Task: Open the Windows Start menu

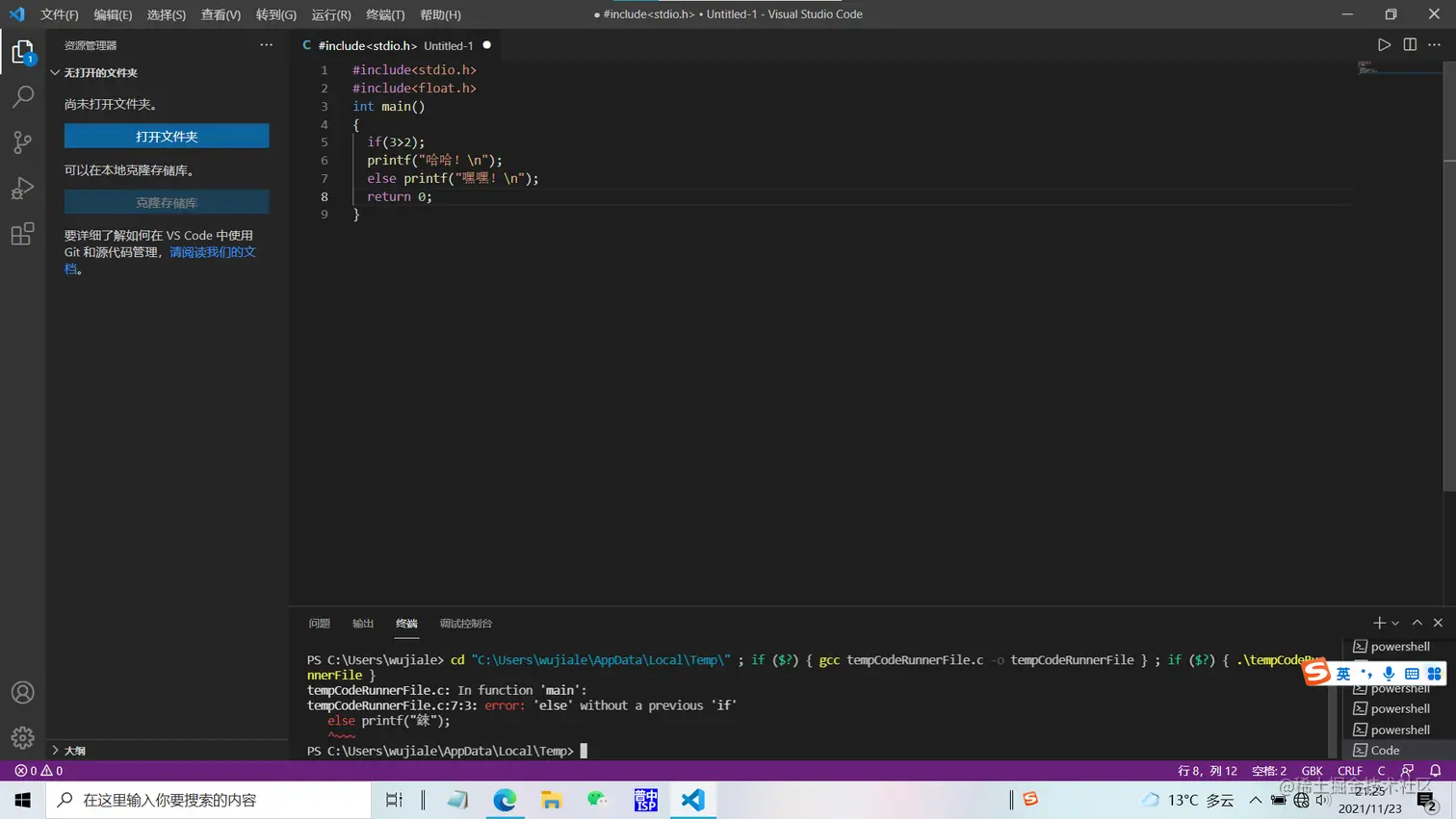Action: click(x=22, y=800)
